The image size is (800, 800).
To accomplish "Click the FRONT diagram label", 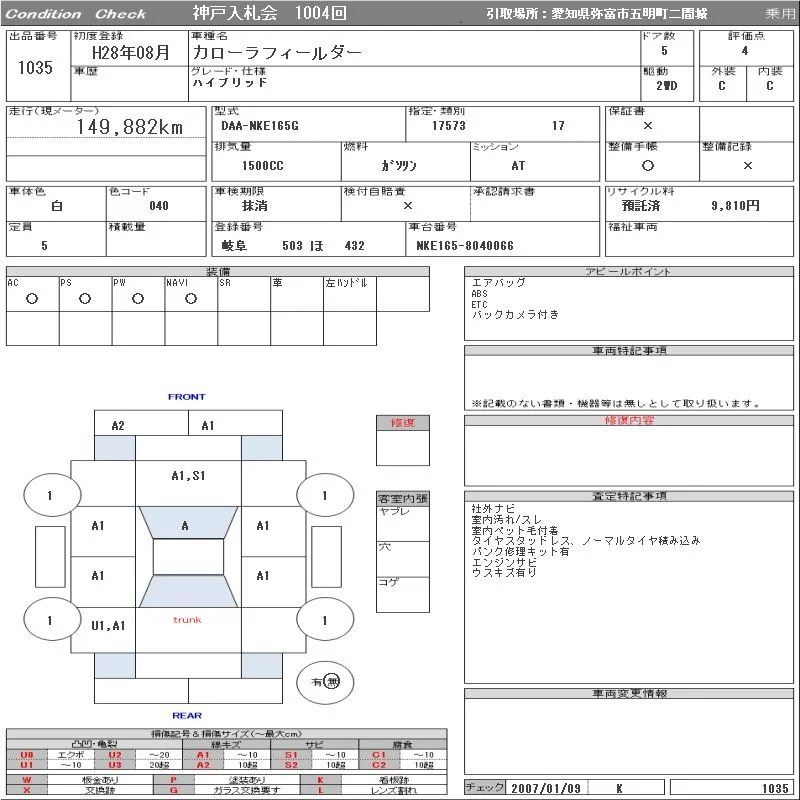I will point(187,396).
